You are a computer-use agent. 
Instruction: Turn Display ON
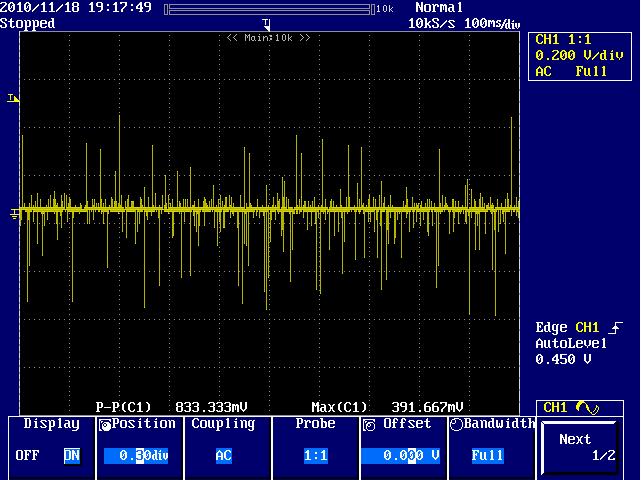click(x=71, y=455)
